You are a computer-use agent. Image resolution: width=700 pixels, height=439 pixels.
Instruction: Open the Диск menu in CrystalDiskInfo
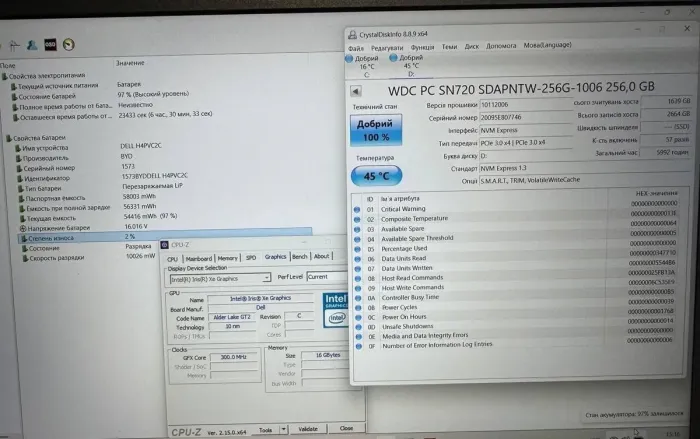pyautogui.click(x=472, y=46)
